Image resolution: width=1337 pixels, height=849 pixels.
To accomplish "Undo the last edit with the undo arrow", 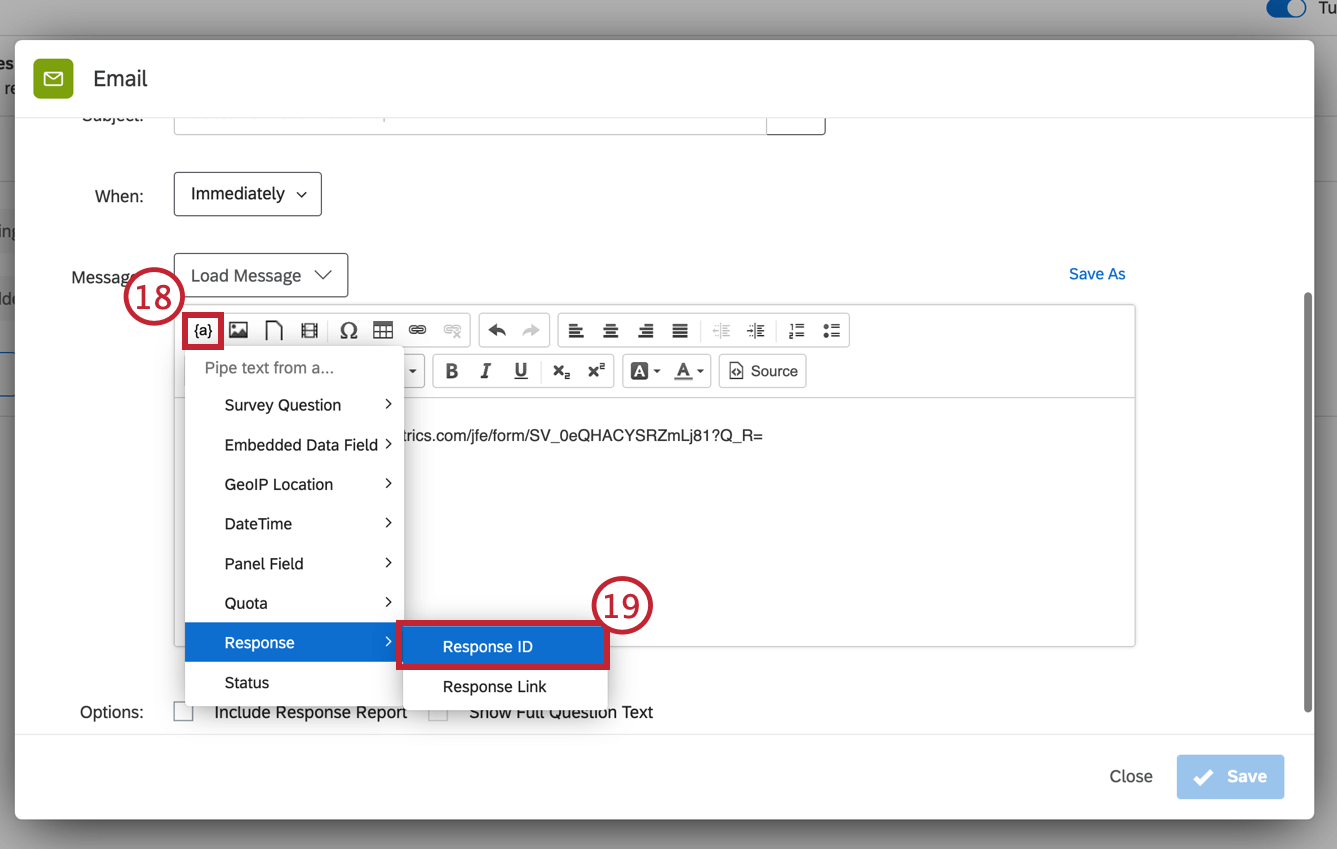I will click(x=496, y=330).
